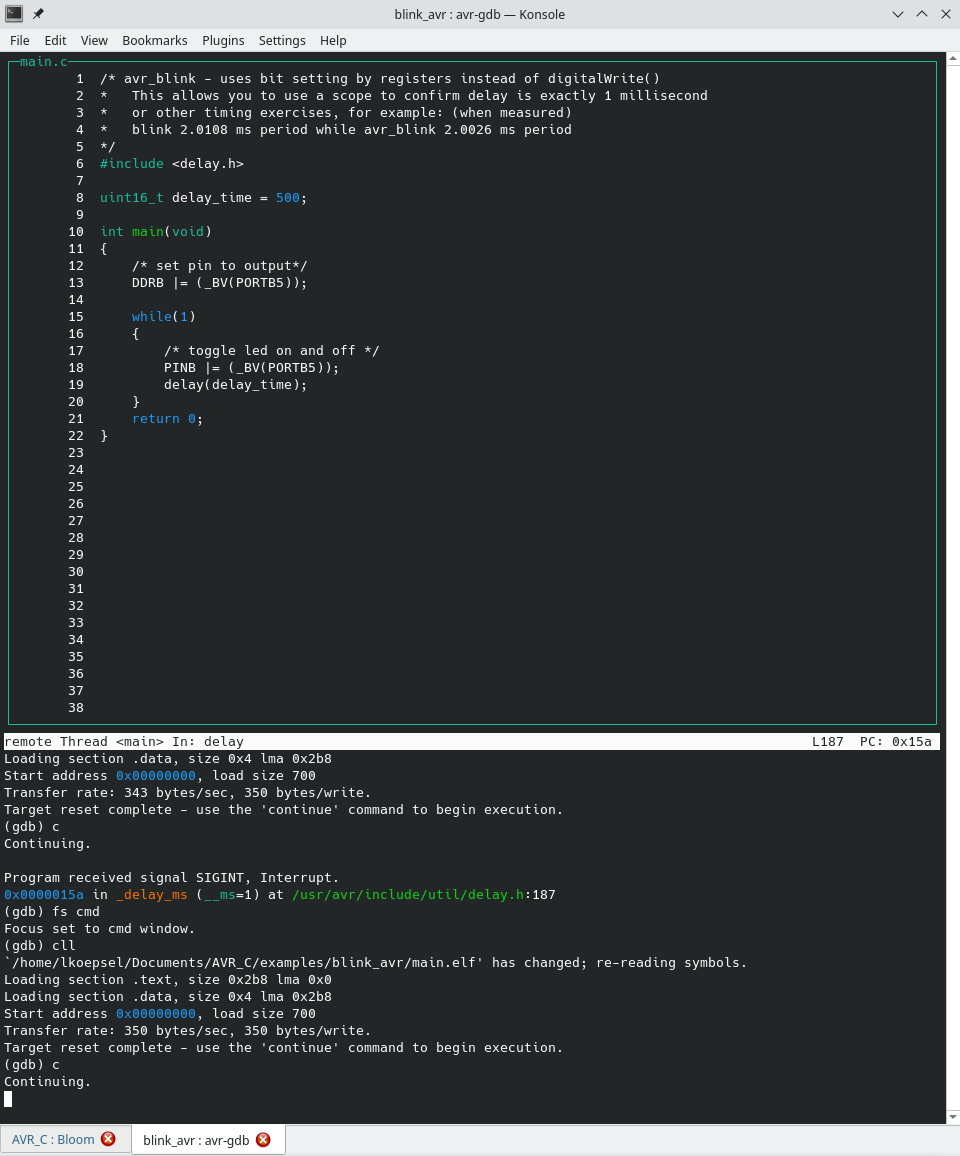Switch to the AVR_C : Bloom tab

pyautogui.click(x=53, y=1139)
